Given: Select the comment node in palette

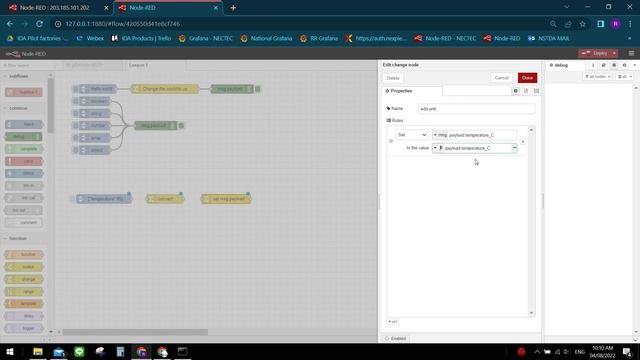Looking at the screenshot, I should click(24, 222).
